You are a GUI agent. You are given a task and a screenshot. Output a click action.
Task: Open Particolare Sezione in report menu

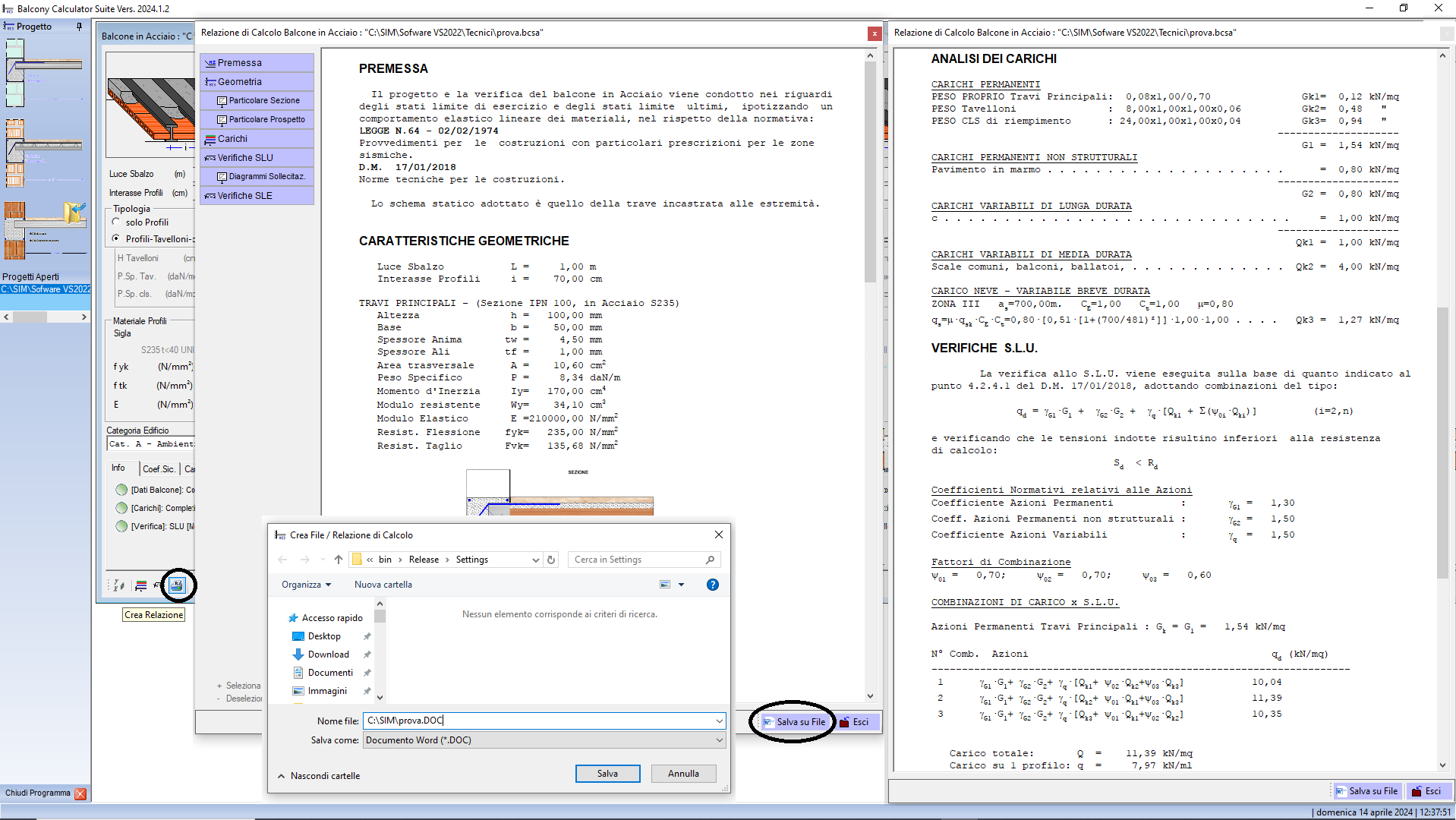(258, 101)
